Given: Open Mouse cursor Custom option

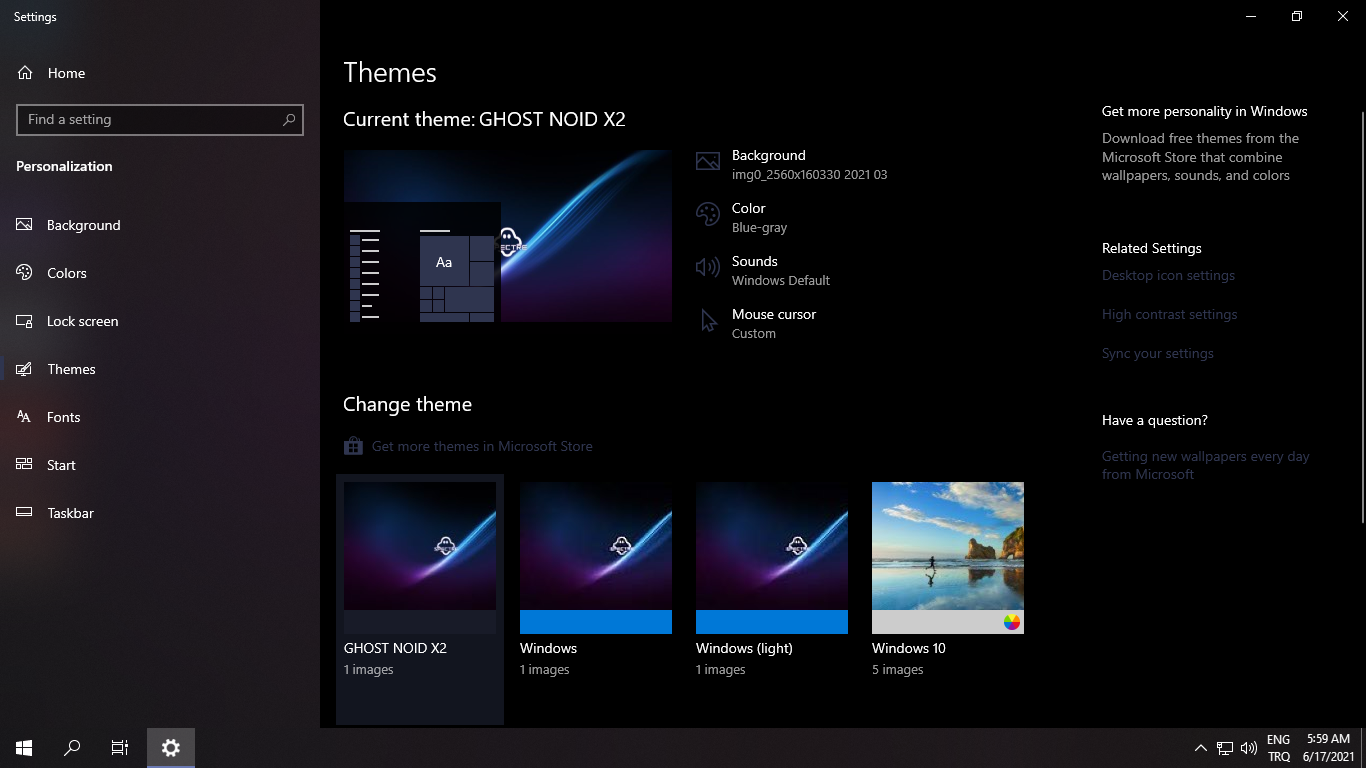Looking at the screenshot, I should 757,323.
